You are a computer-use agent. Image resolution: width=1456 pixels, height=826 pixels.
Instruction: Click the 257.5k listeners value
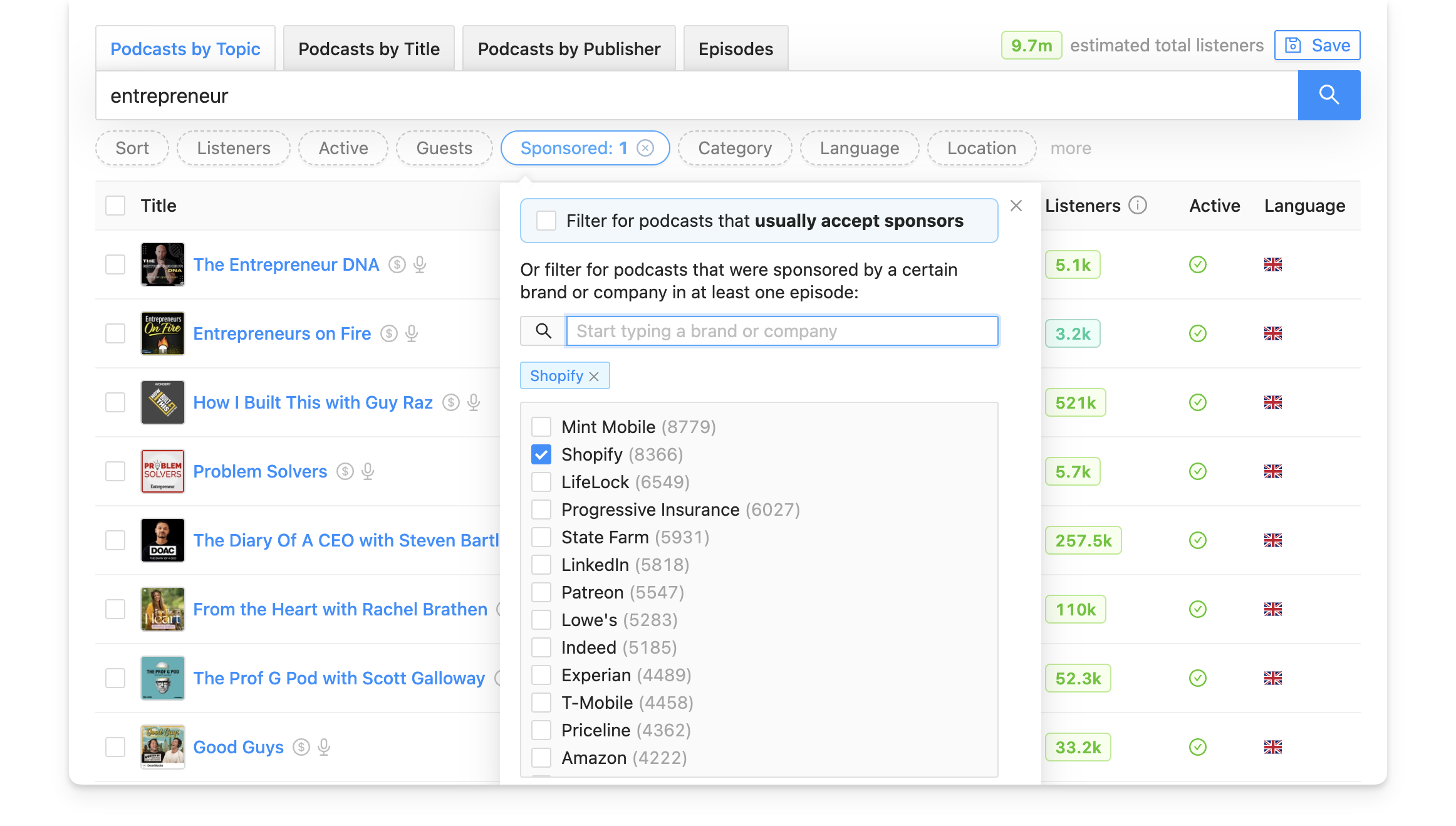click(x=1083, y=540)
